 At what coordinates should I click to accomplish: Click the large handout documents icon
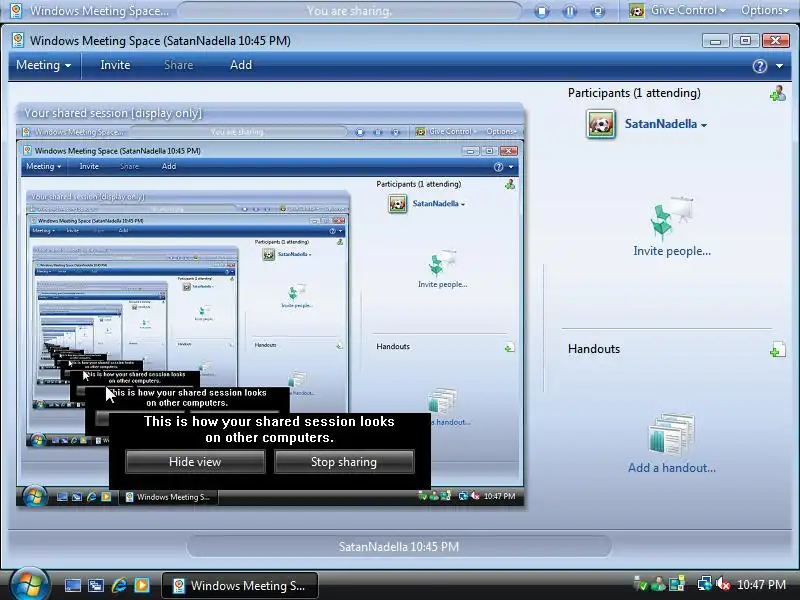pos(671,435)
